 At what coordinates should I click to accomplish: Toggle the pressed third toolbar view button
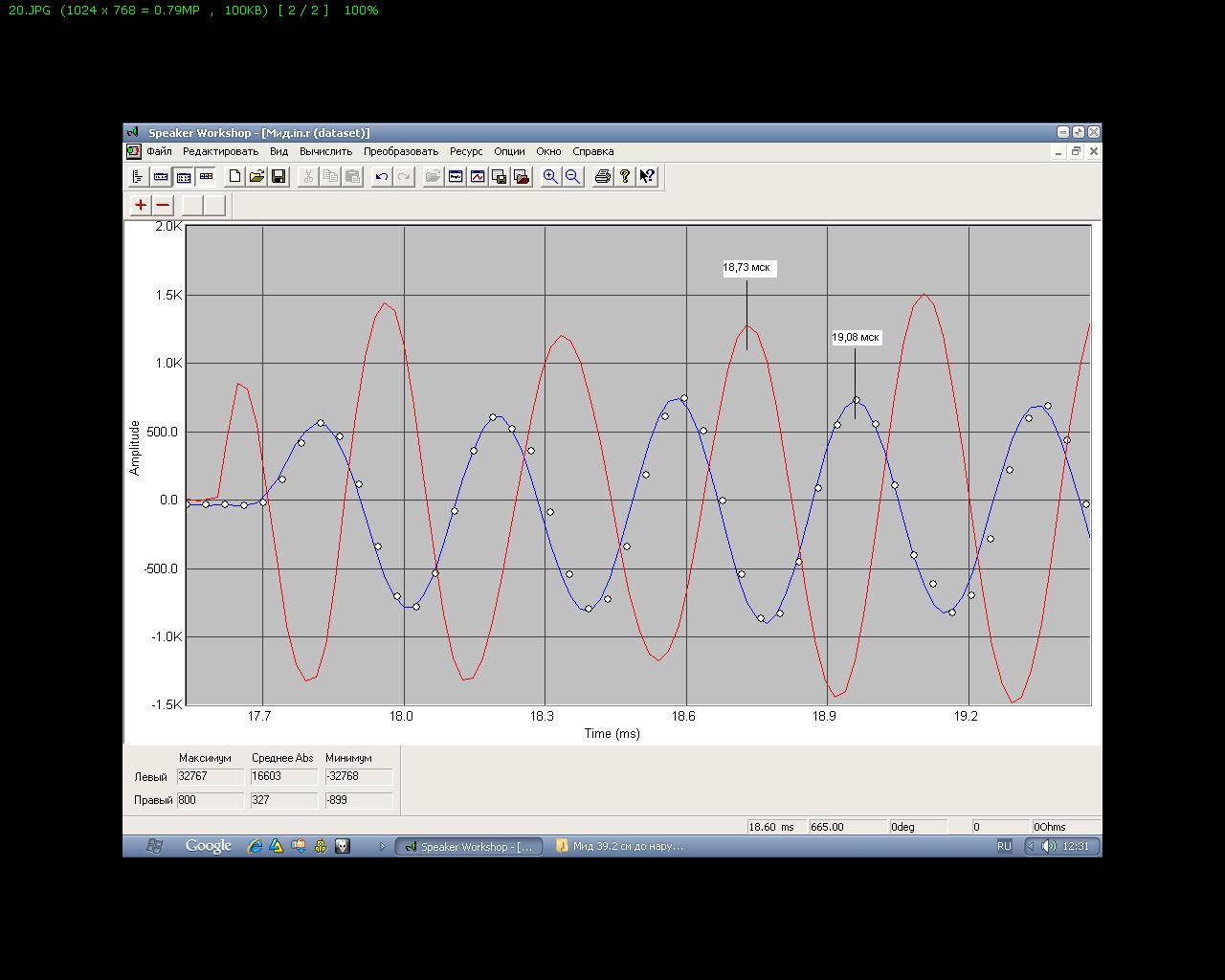[183, 176]
